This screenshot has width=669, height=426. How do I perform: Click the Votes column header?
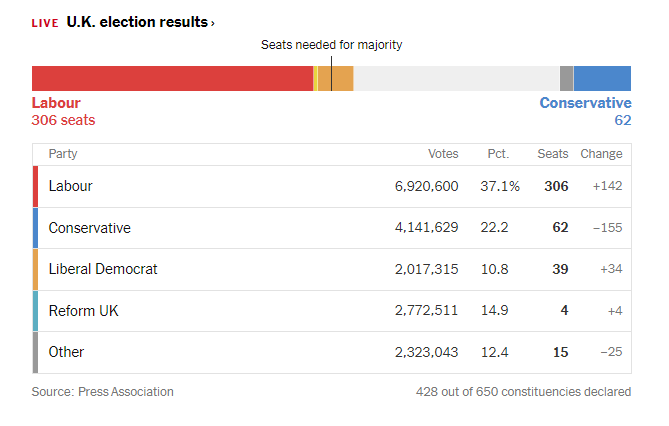pos(443,154)
